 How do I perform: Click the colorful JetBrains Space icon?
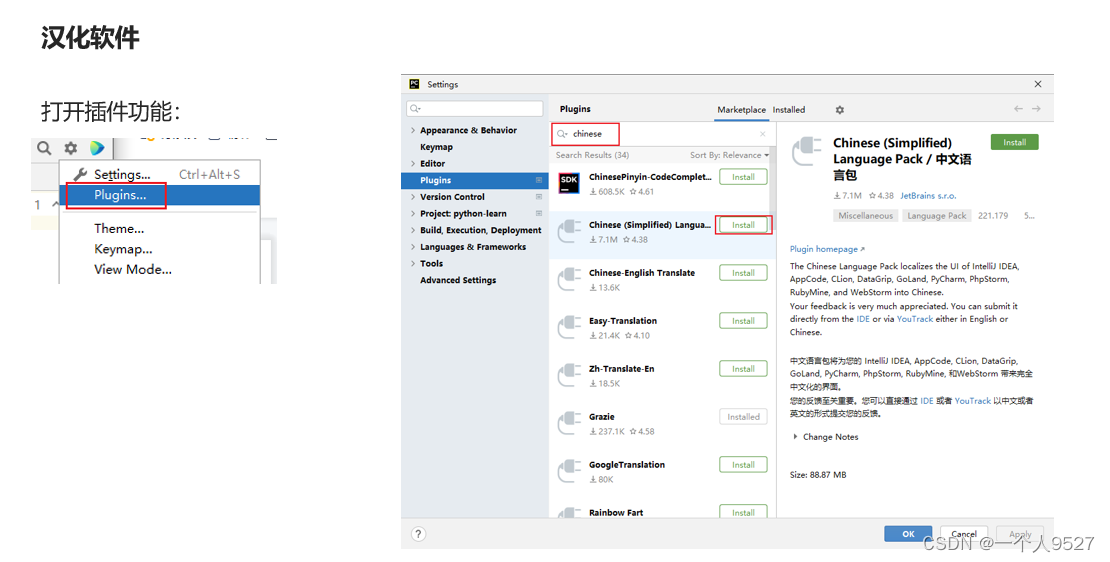click(x=97, y=148)
